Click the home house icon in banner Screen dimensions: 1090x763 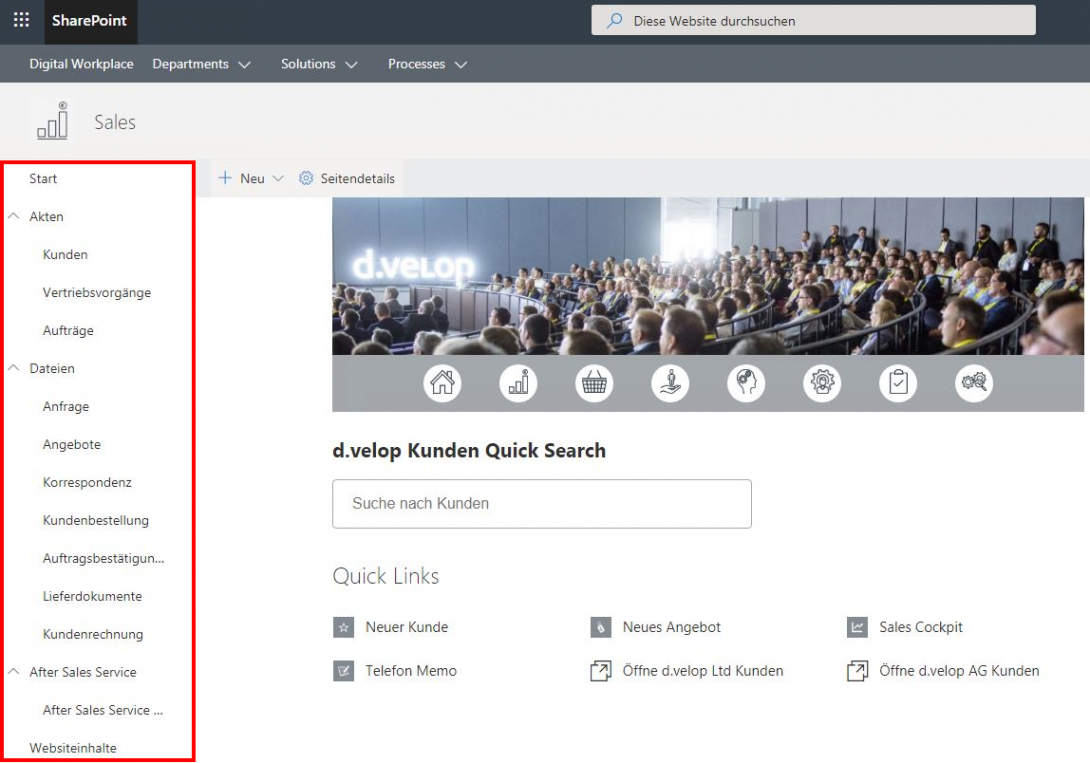(x=442, y=382)
